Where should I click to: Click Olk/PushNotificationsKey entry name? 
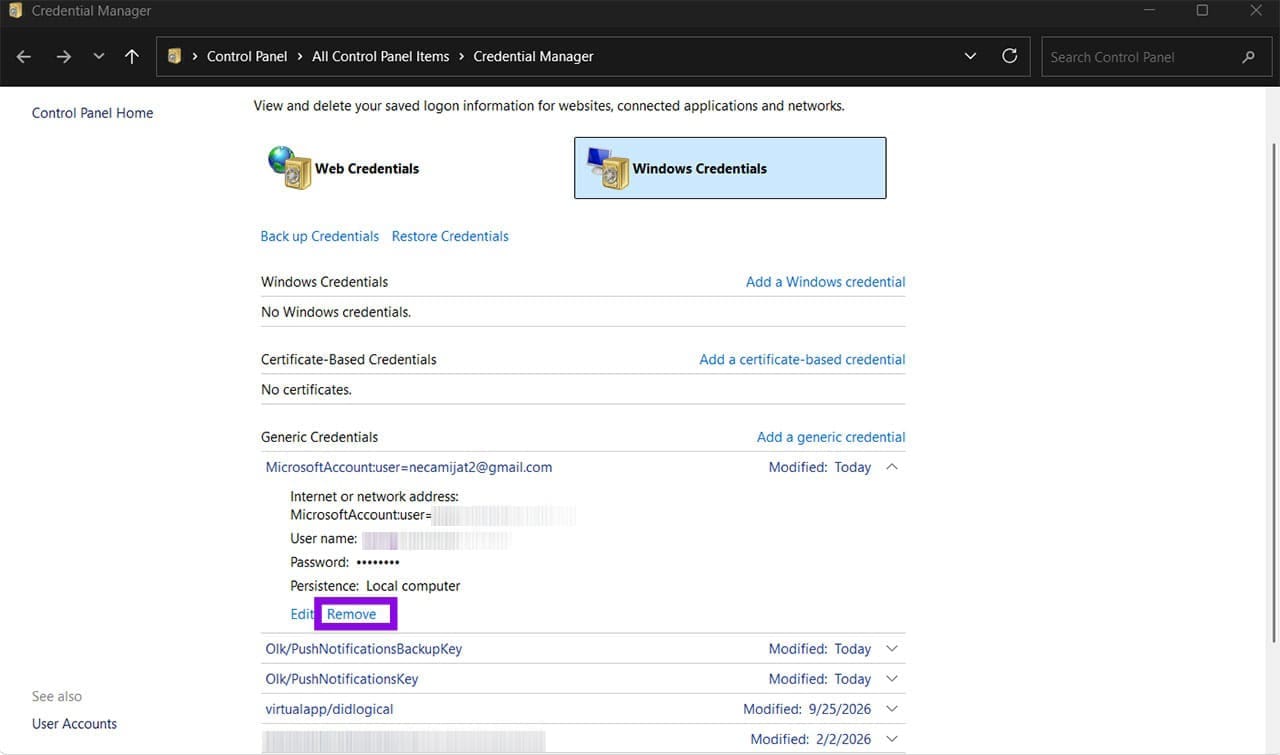click(x=342, y=679)
